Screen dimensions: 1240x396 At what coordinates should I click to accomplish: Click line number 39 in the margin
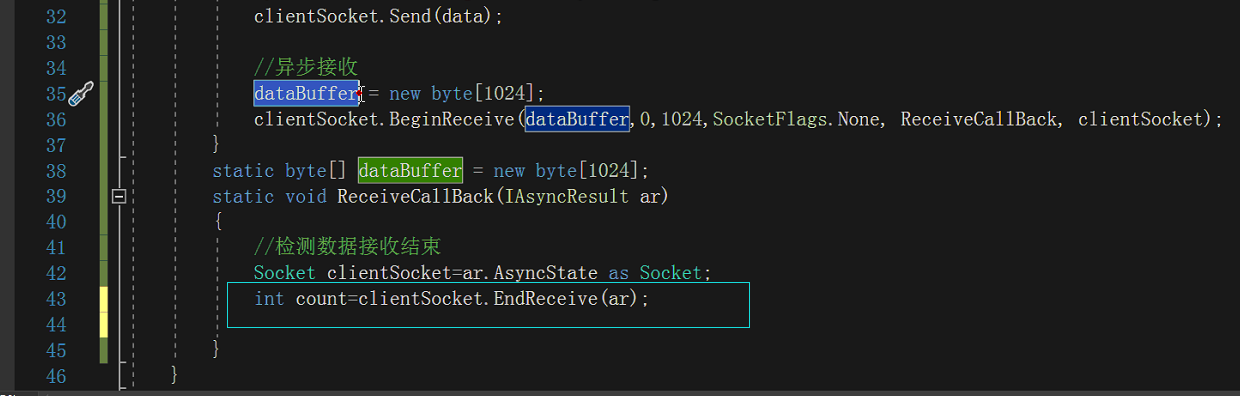click(x=56, y=197)
